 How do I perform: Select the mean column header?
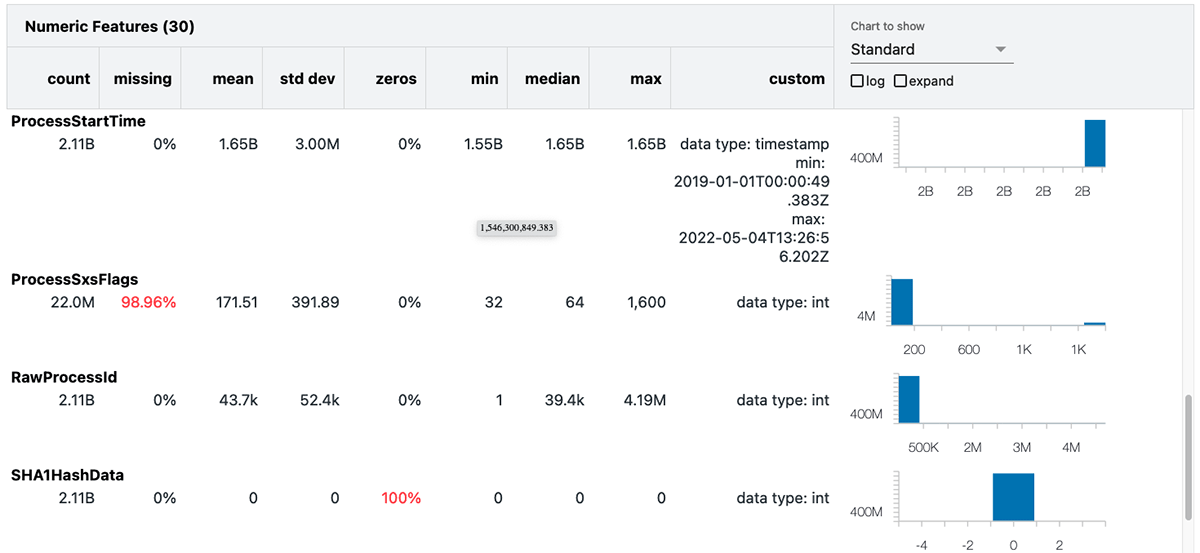[x=233, y=79]
